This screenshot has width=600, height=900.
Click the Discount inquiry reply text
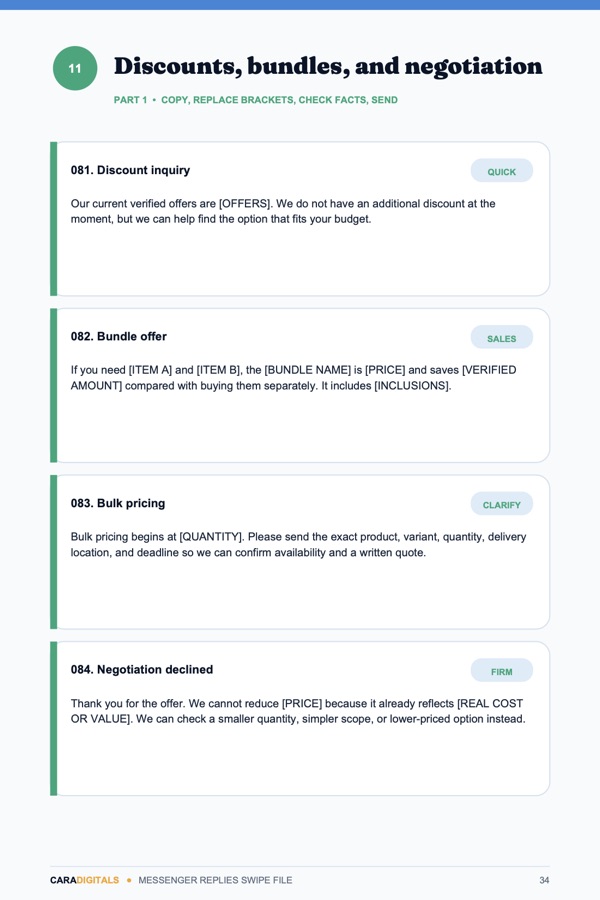[283, 211]
